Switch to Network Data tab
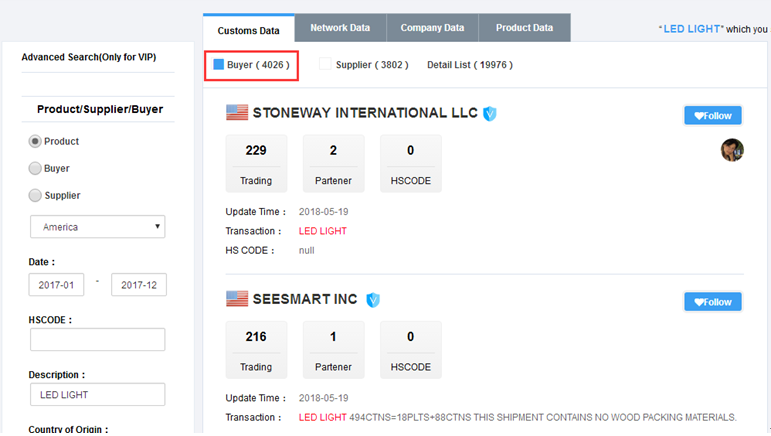Image resolution: width=771 pixels, height=436 pixels. (x=341, y=28)
